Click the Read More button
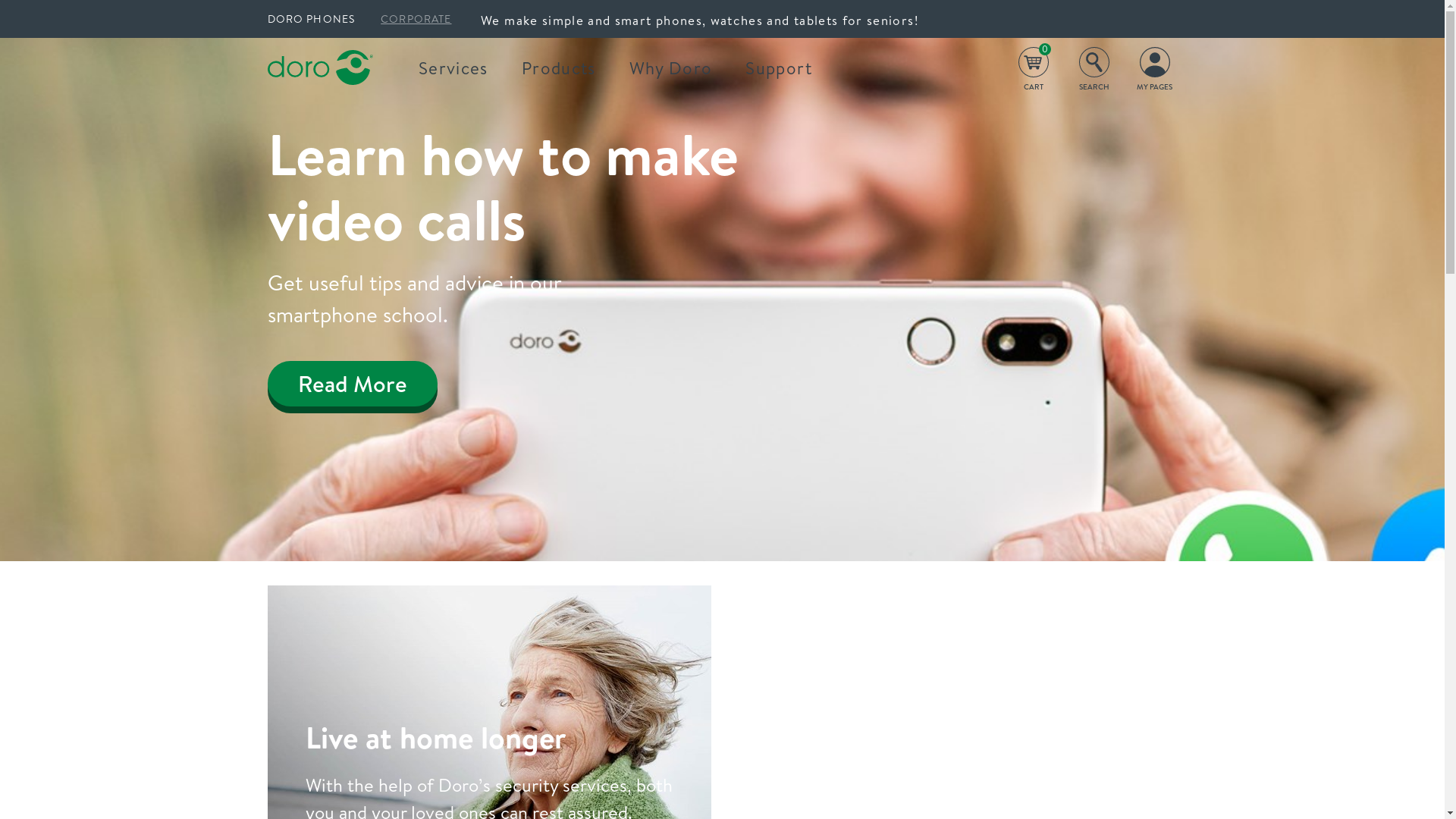1456x819 pixels. 352,386
